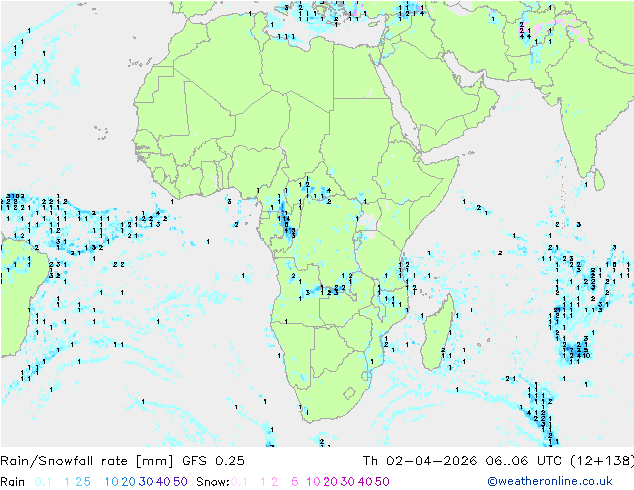Viewport: 634px width, 490px height.
Task: Pick the snow legend value 30
Action: pos(348,482)
